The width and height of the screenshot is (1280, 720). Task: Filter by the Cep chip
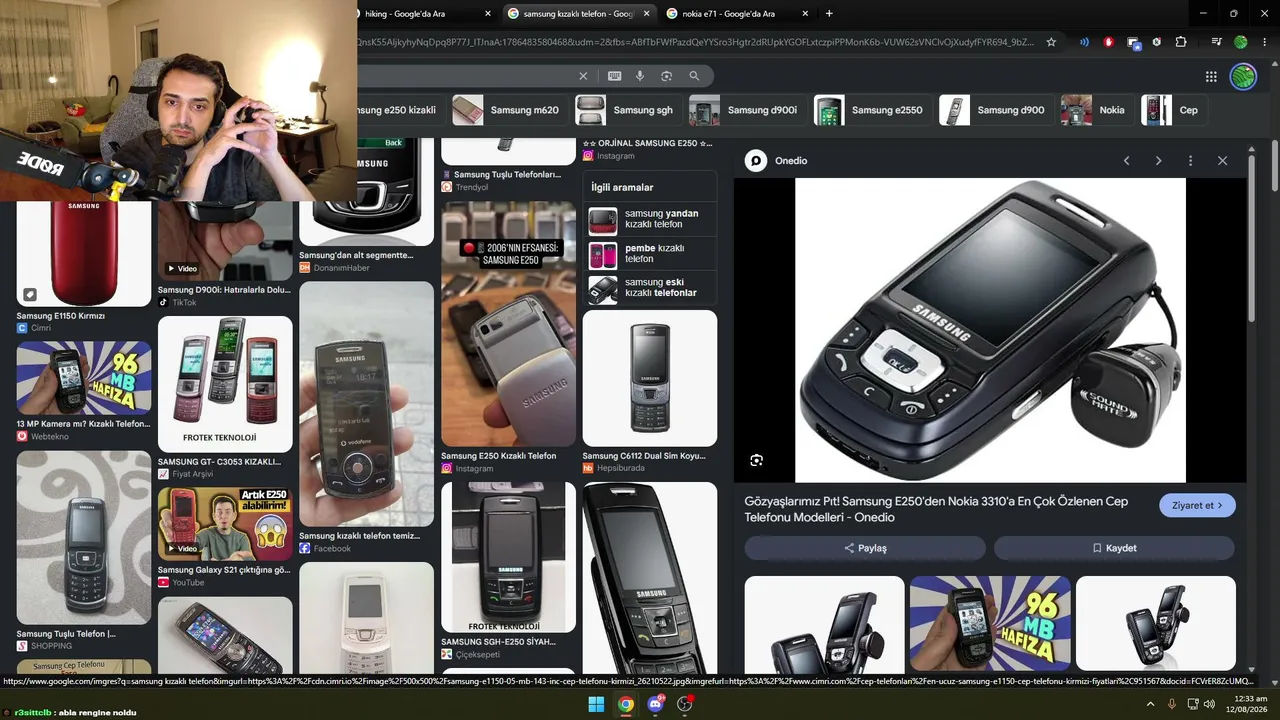point(1172,110)
